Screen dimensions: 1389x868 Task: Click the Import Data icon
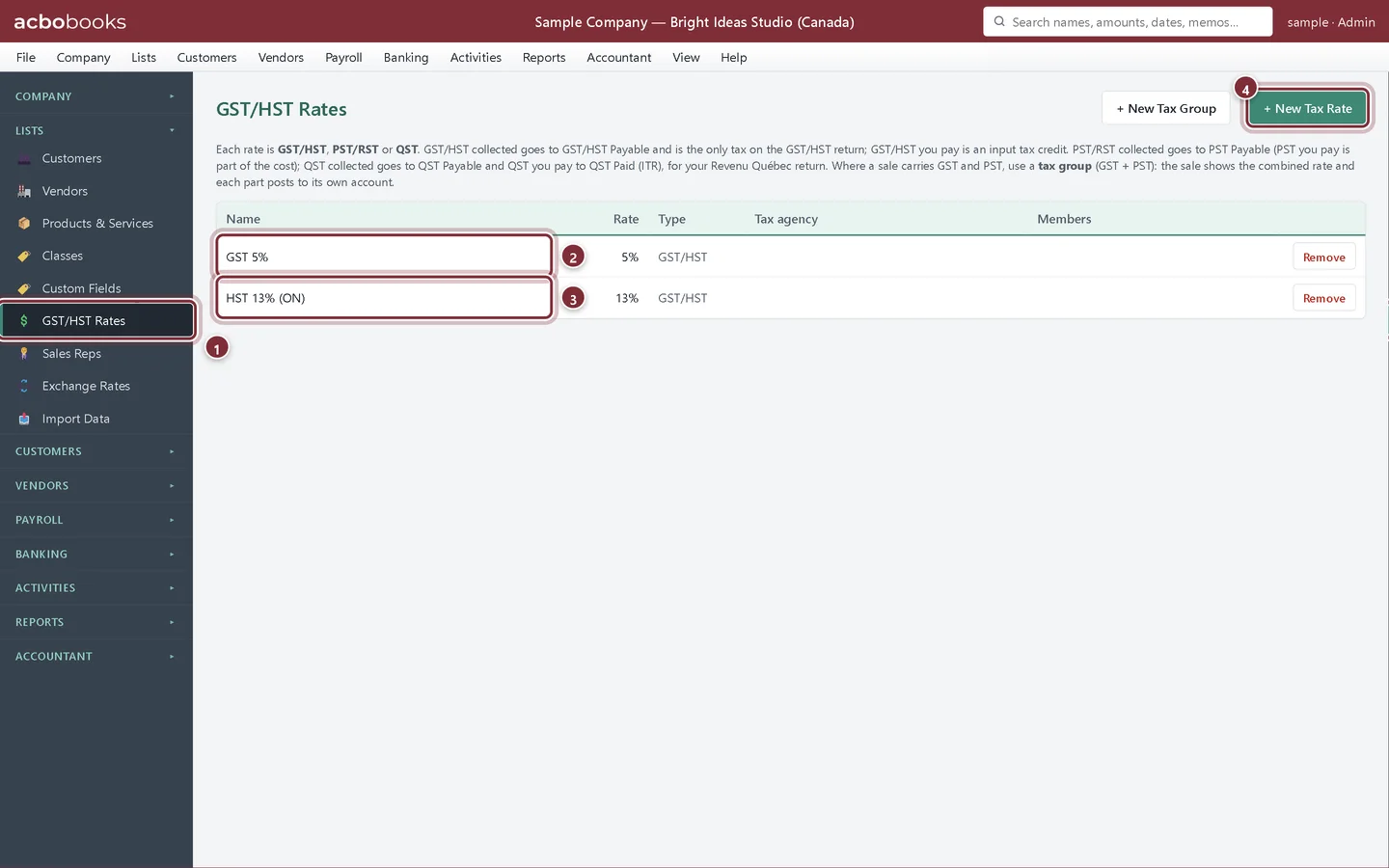[x=24, y=419]
